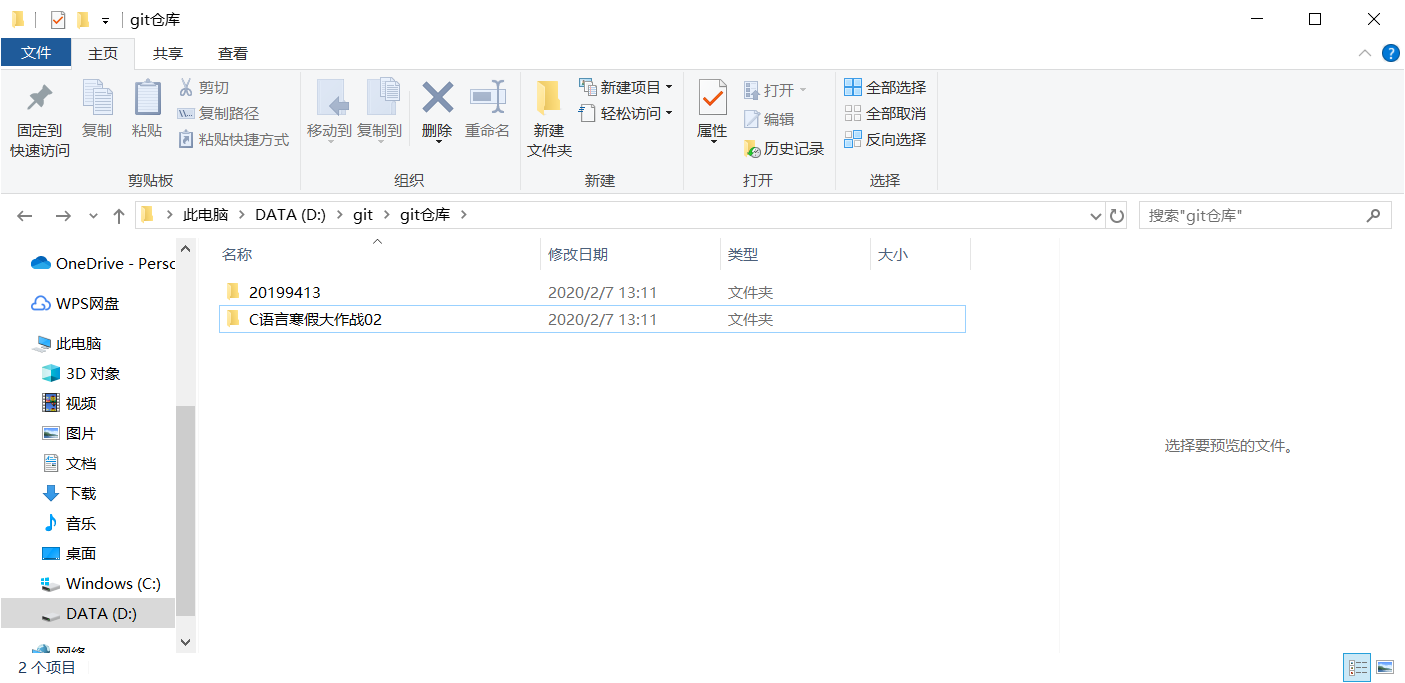Click new folder icon in title bar

coord(83,20)
